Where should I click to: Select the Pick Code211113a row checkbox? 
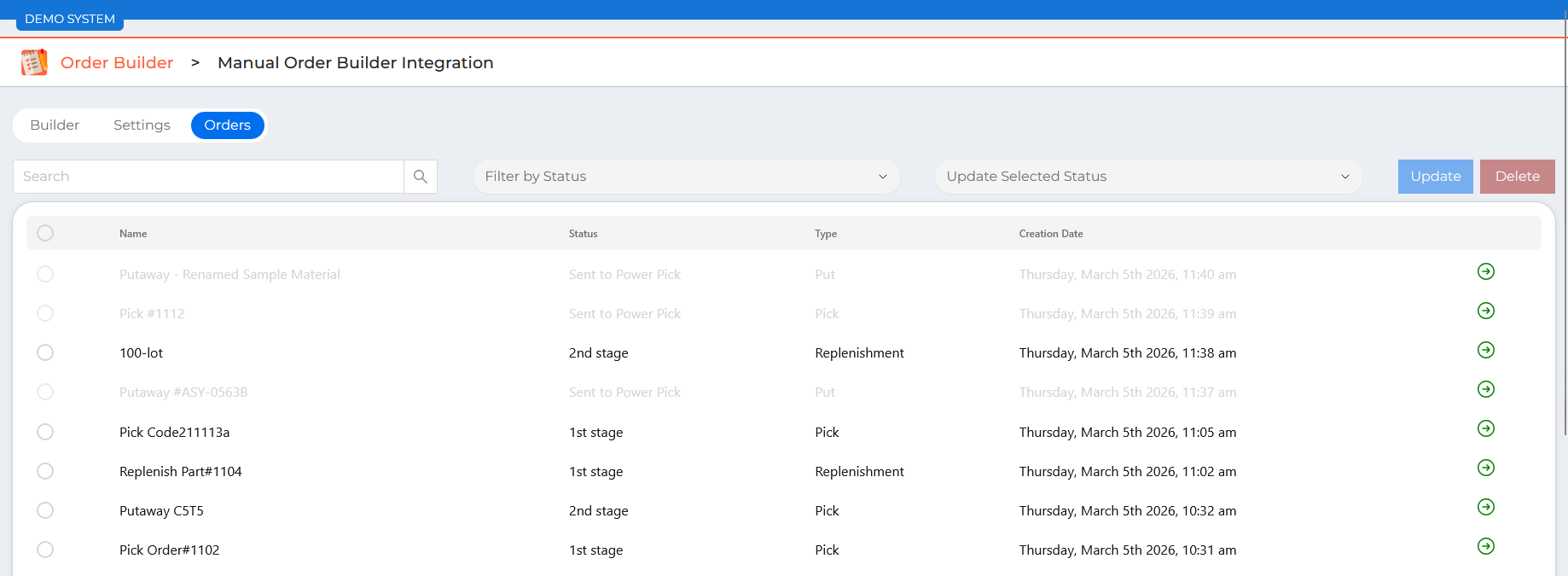coord(45,432)
